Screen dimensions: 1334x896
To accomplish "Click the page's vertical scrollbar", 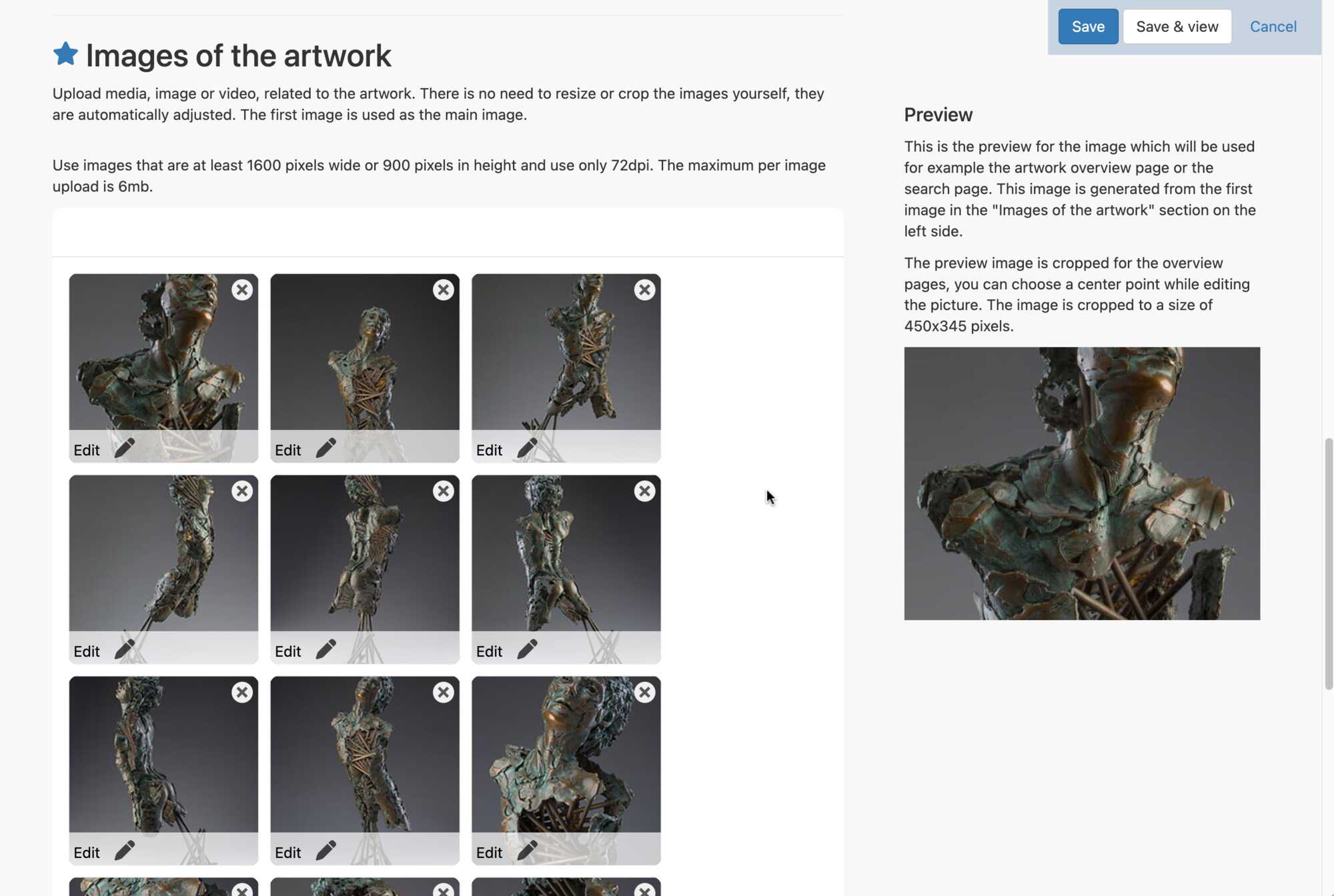I will [x=1328, y=563].
